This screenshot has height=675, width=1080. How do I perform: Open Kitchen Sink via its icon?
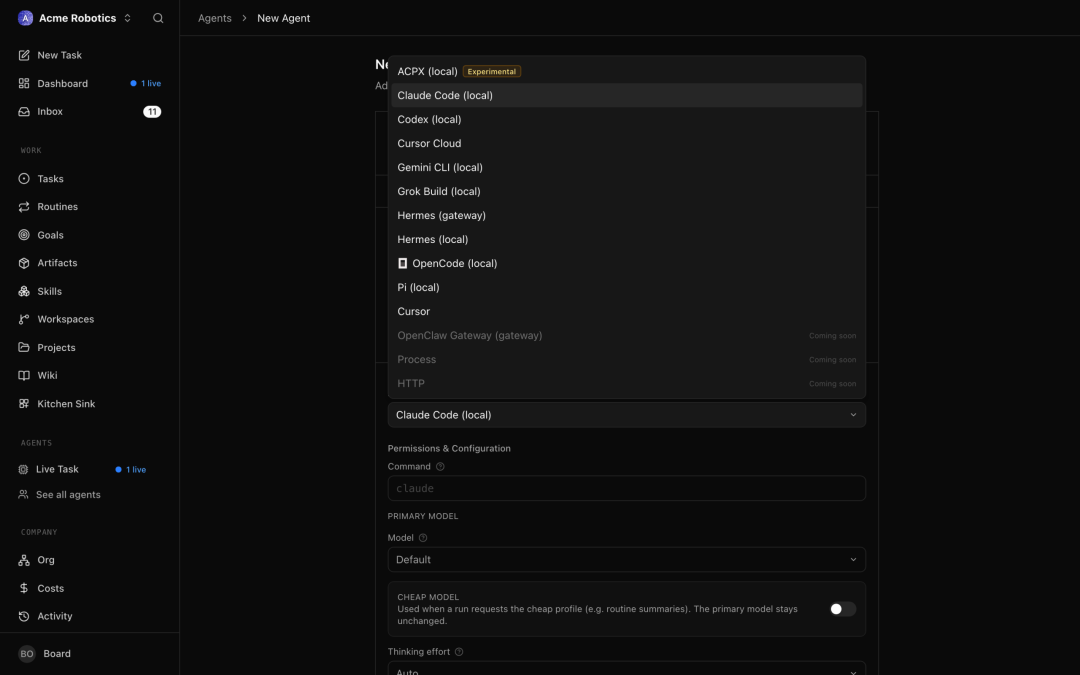[24, 404]
